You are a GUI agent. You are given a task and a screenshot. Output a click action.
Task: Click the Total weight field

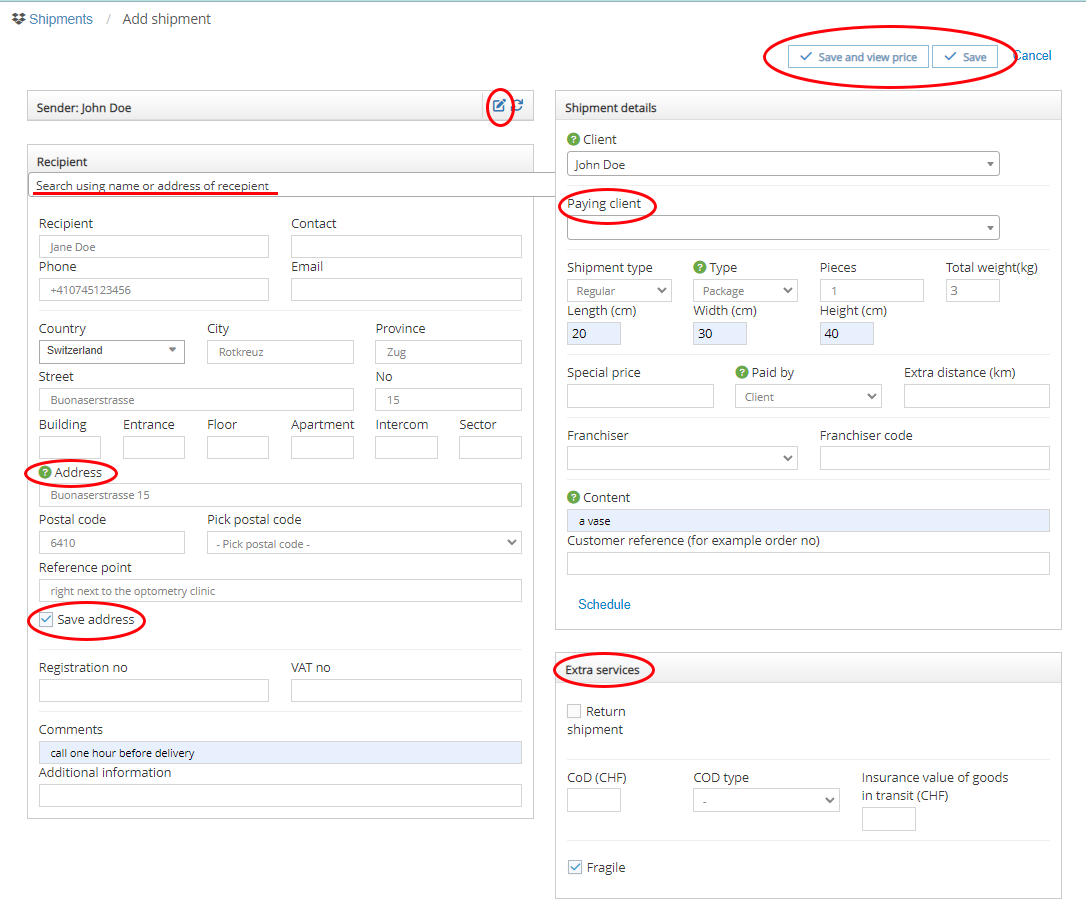tap(972, 291)
